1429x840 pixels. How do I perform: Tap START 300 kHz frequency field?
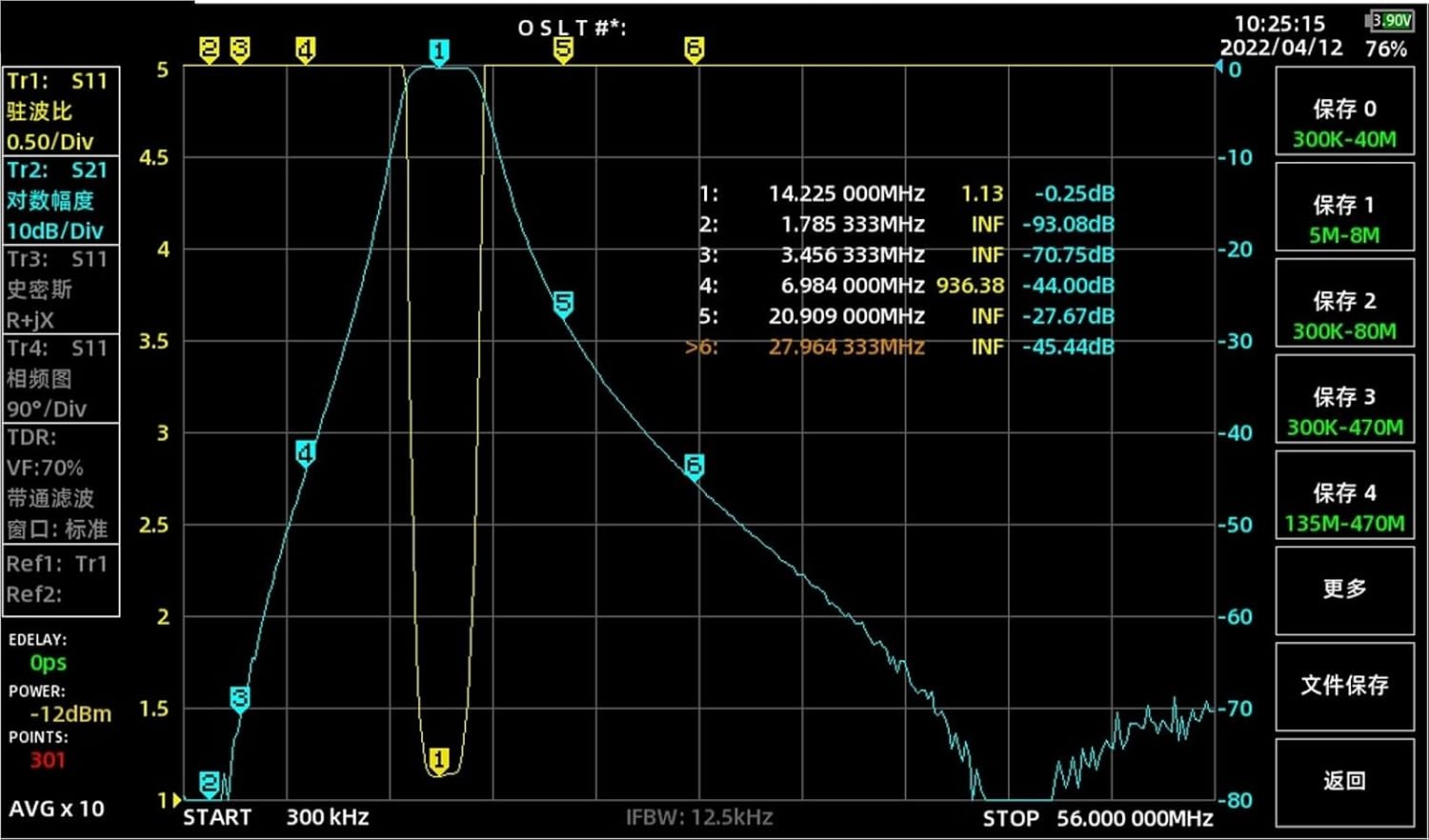pyautogui.click(x=276, y=817)
